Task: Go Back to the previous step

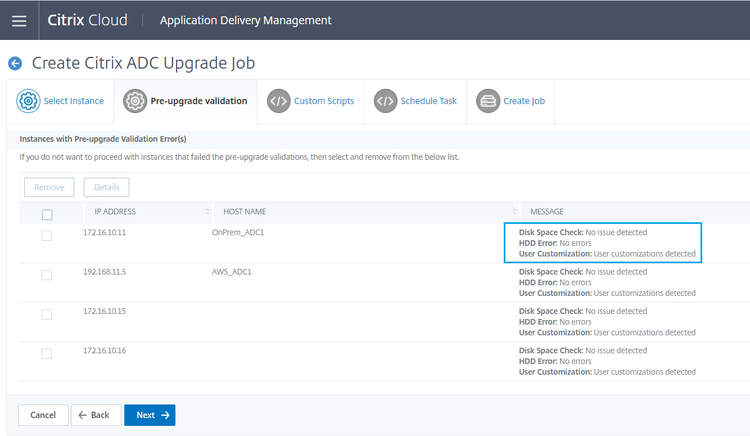Action: point(96,415)
